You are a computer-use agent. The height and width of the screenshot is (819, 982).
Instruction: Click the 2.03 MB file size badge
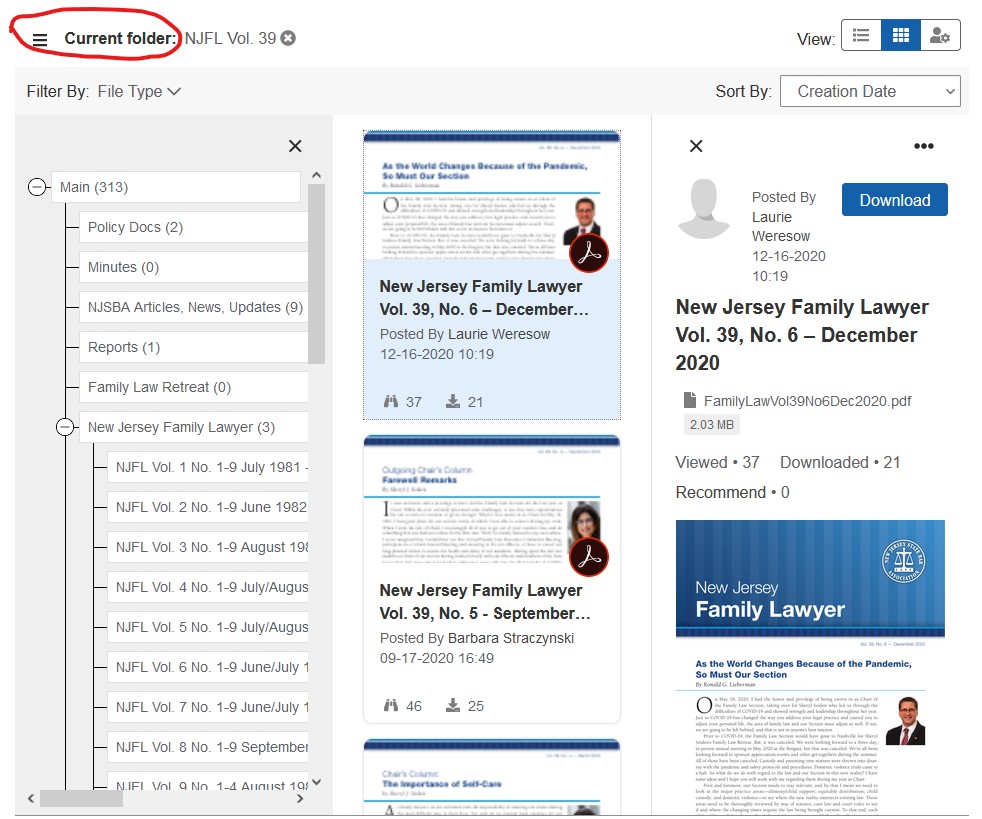pos(711,425)
